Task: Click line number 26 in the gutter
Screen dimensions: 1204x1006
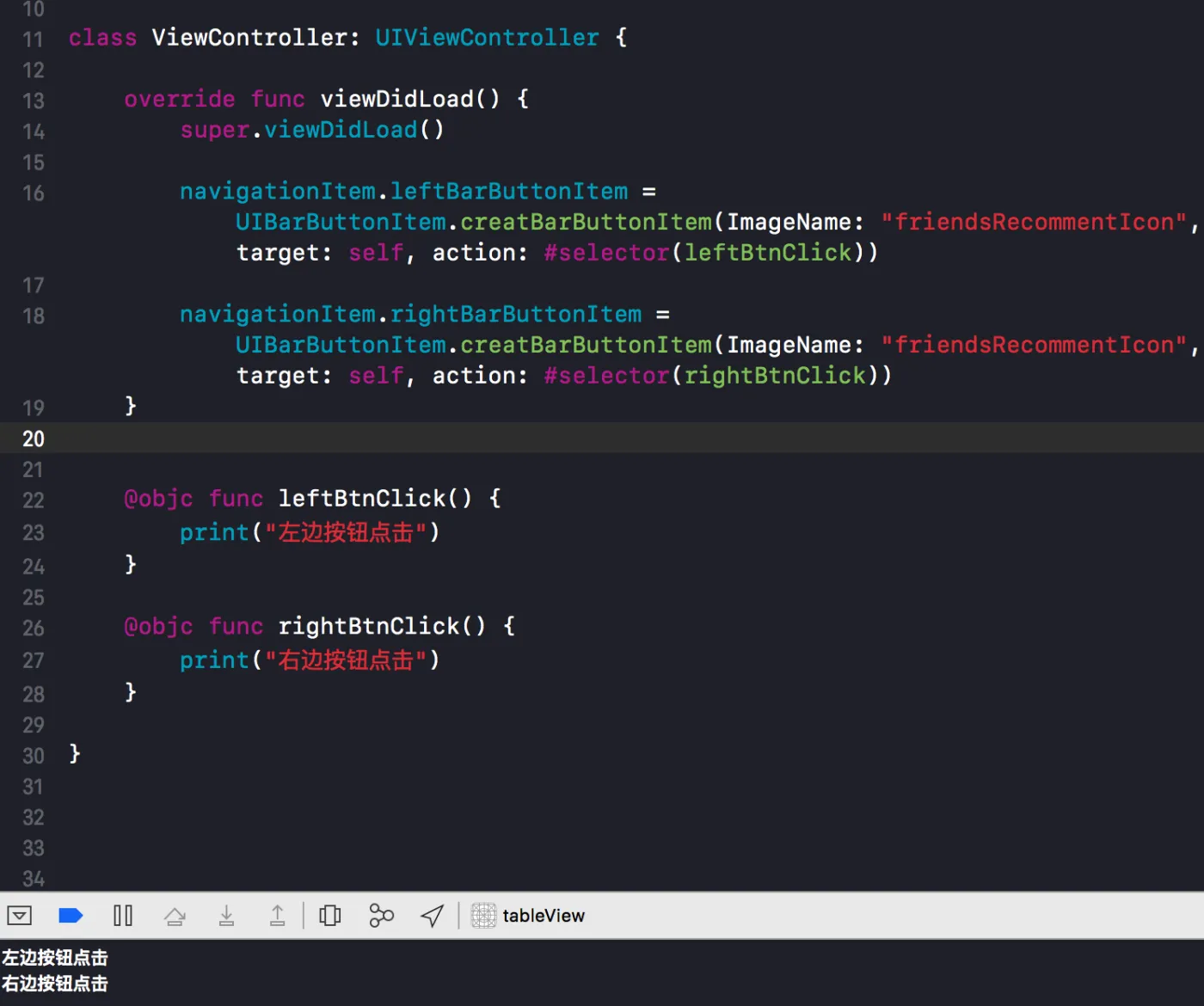Action: (34, 629)
